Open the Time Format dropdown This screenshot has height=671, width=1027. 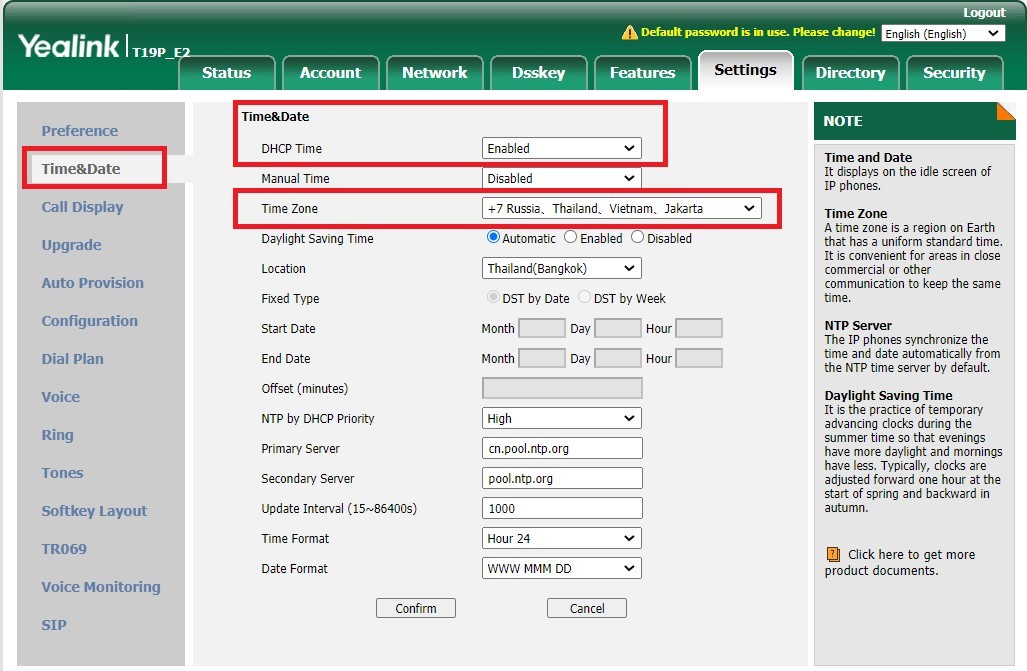[561, 538]
